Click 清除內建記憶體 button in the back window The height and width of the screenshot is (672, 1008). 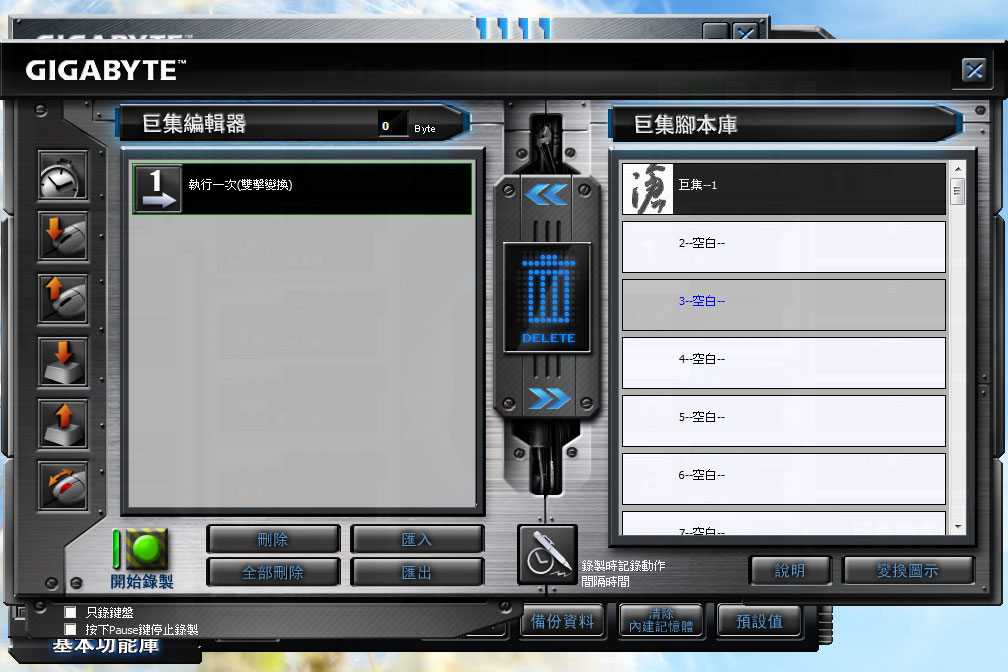point(661,621)
